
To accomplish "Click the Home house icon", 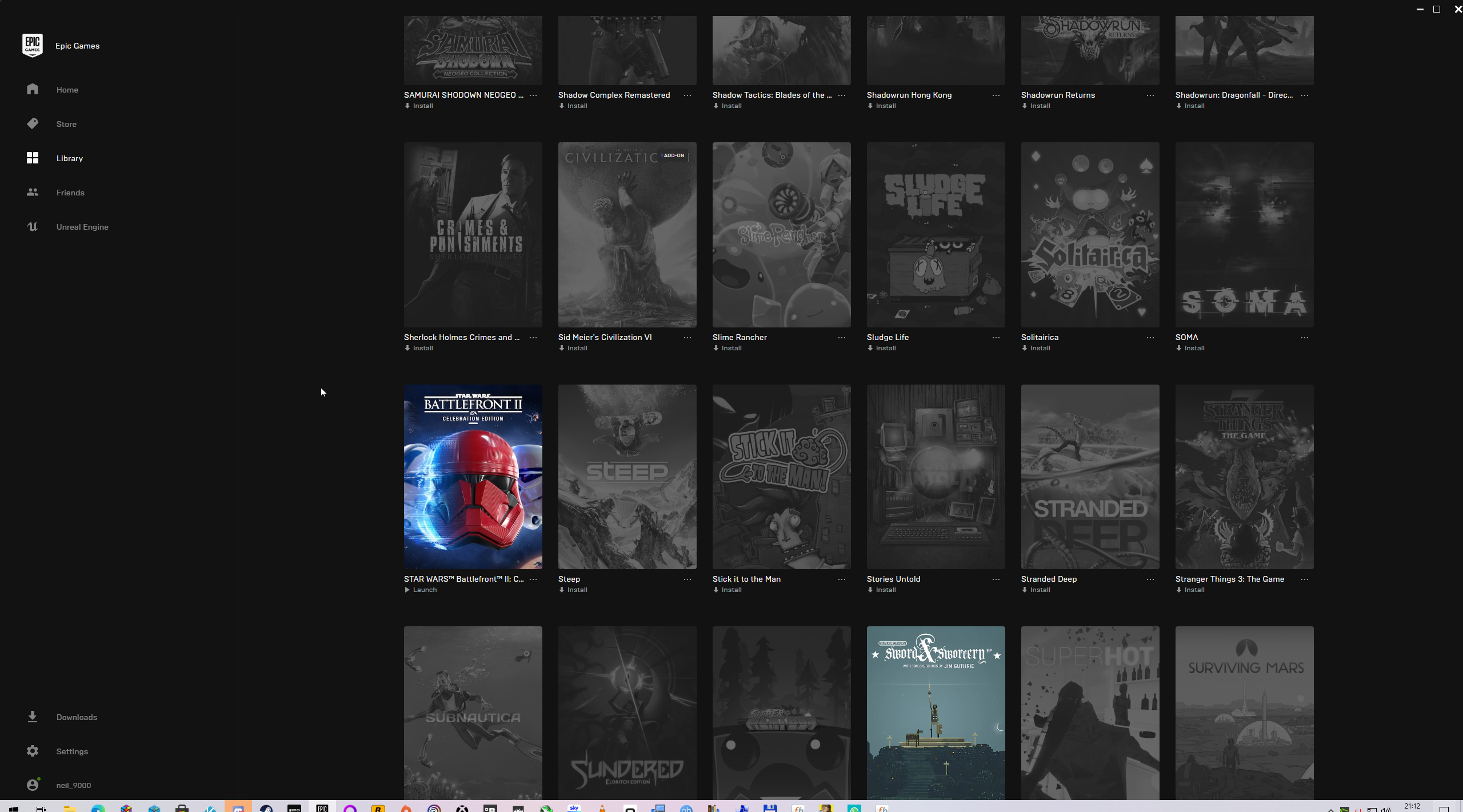I will [x=33, y=89].
